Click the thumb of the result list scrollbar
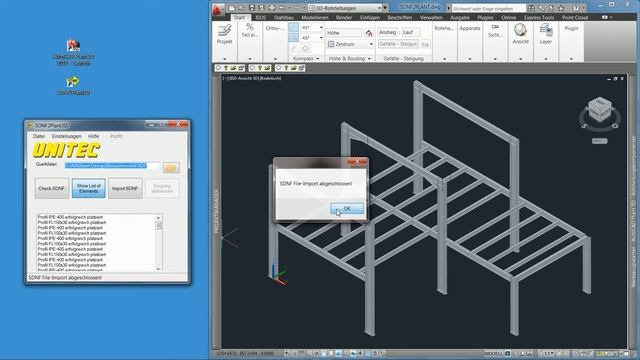640x360 pixels. pyautogui.click(x=159, y=225)
